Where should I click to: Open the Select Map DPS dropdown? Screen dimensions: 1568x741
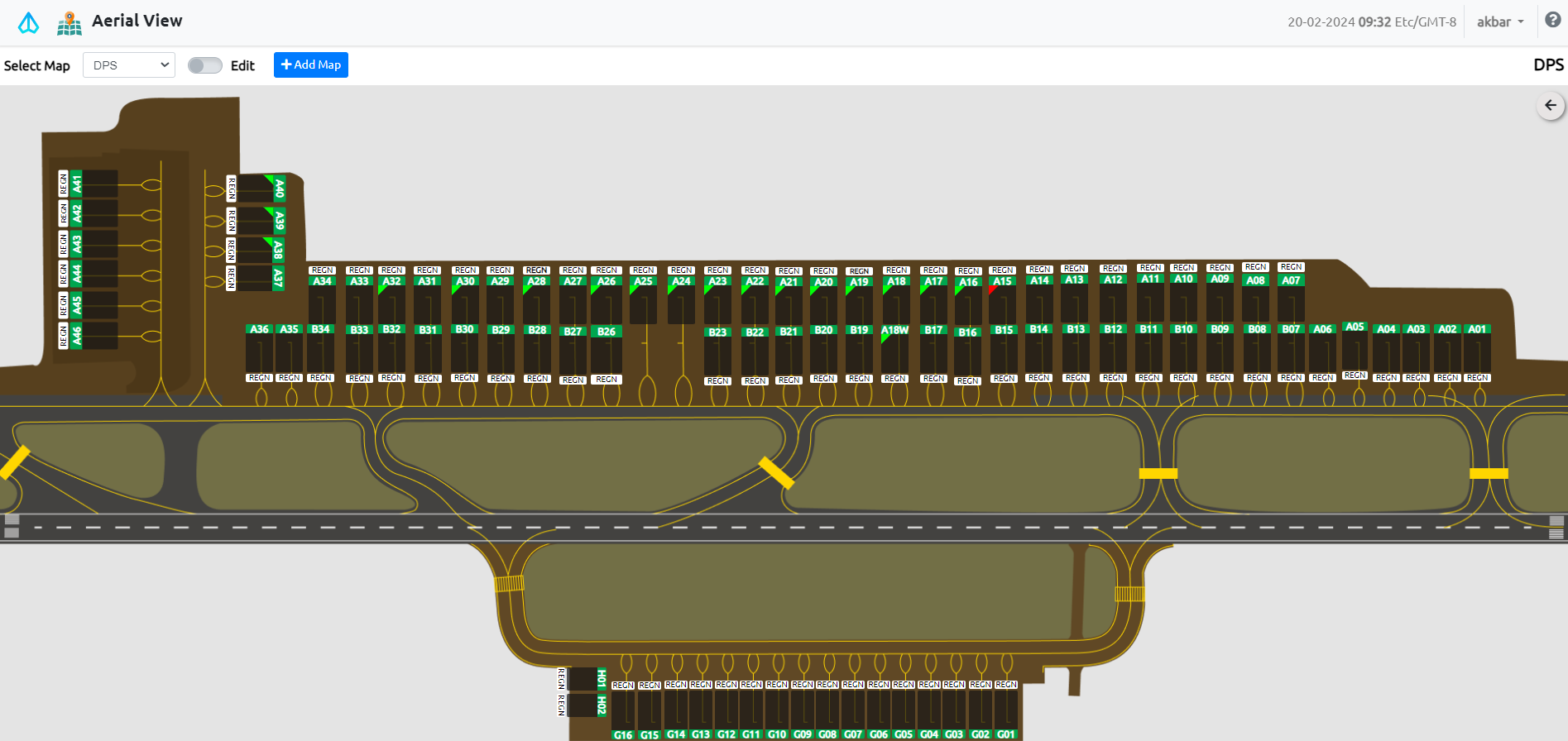[x=129, y=65]
